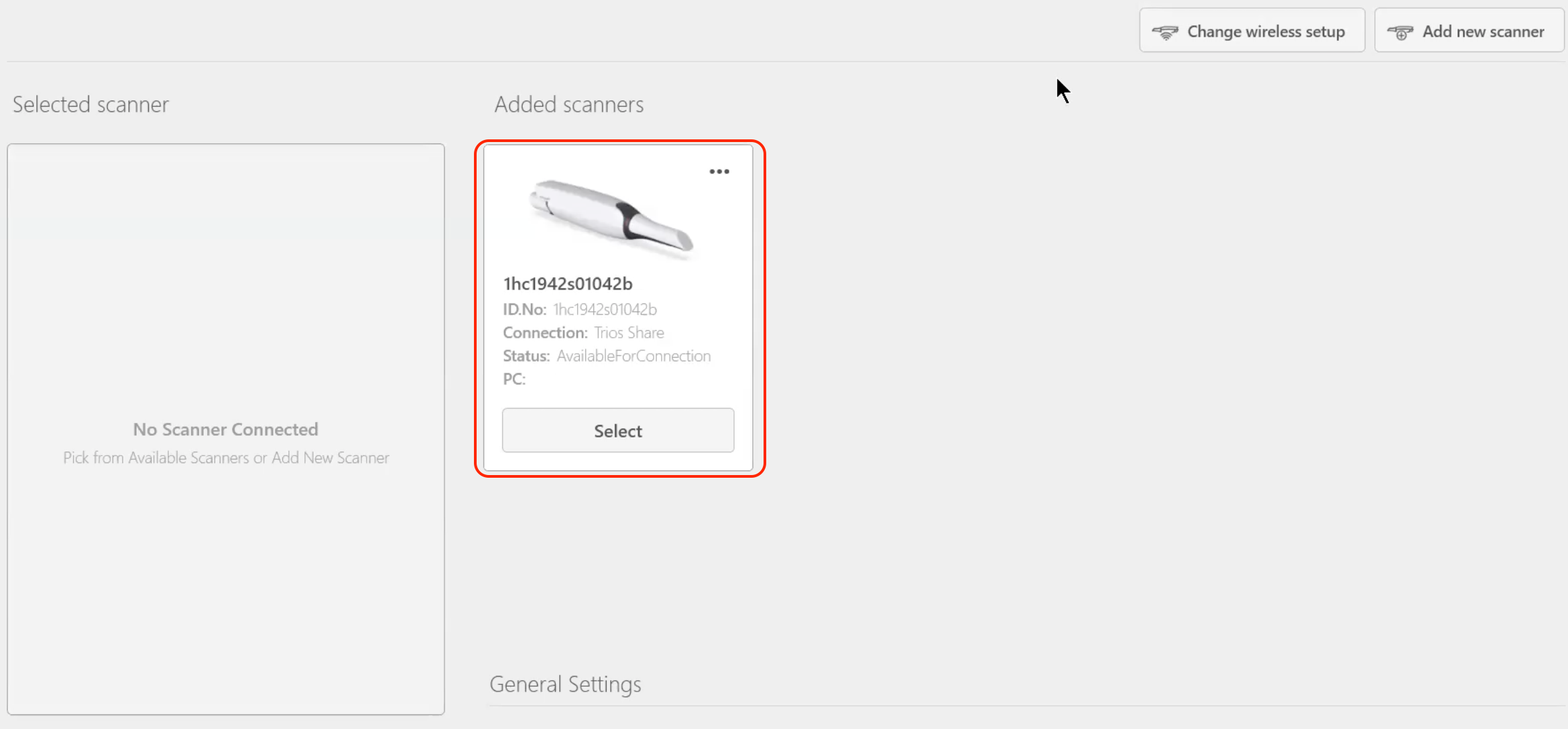Click the Trios Share connection value
The image size is (1568, 729).
pyautogui.click(x=629, y=333)
